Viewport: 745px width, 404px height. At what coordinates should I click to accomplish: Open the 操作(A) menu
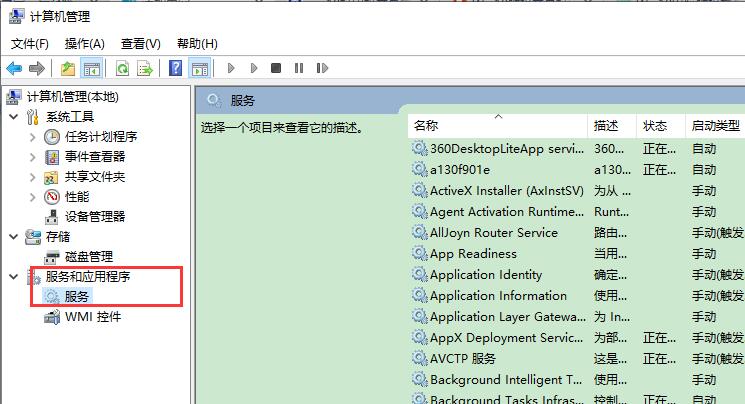(x=85, y=44)
